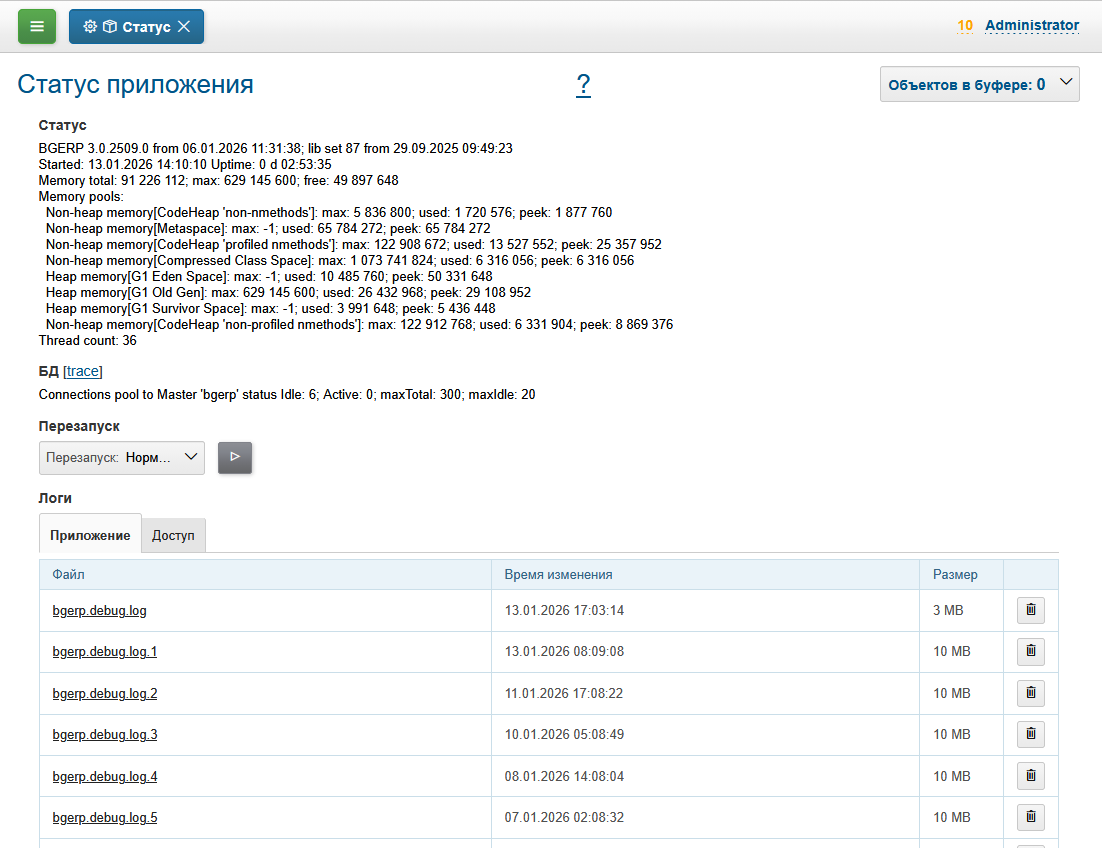Delete bgerp.debug.log.3 using trash icon
The width and height of the screenshot is (1102, 848).
point(1030,734)
